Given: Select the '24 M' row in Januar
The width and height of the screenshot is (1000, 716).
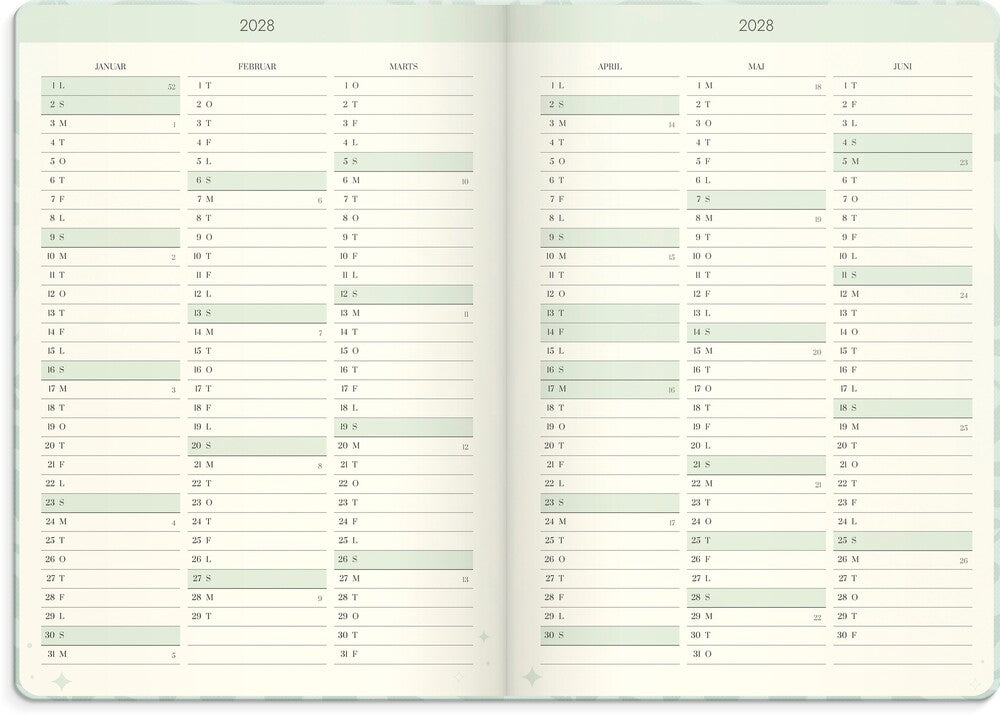Looking at the screenshot, I should (110, 522).
